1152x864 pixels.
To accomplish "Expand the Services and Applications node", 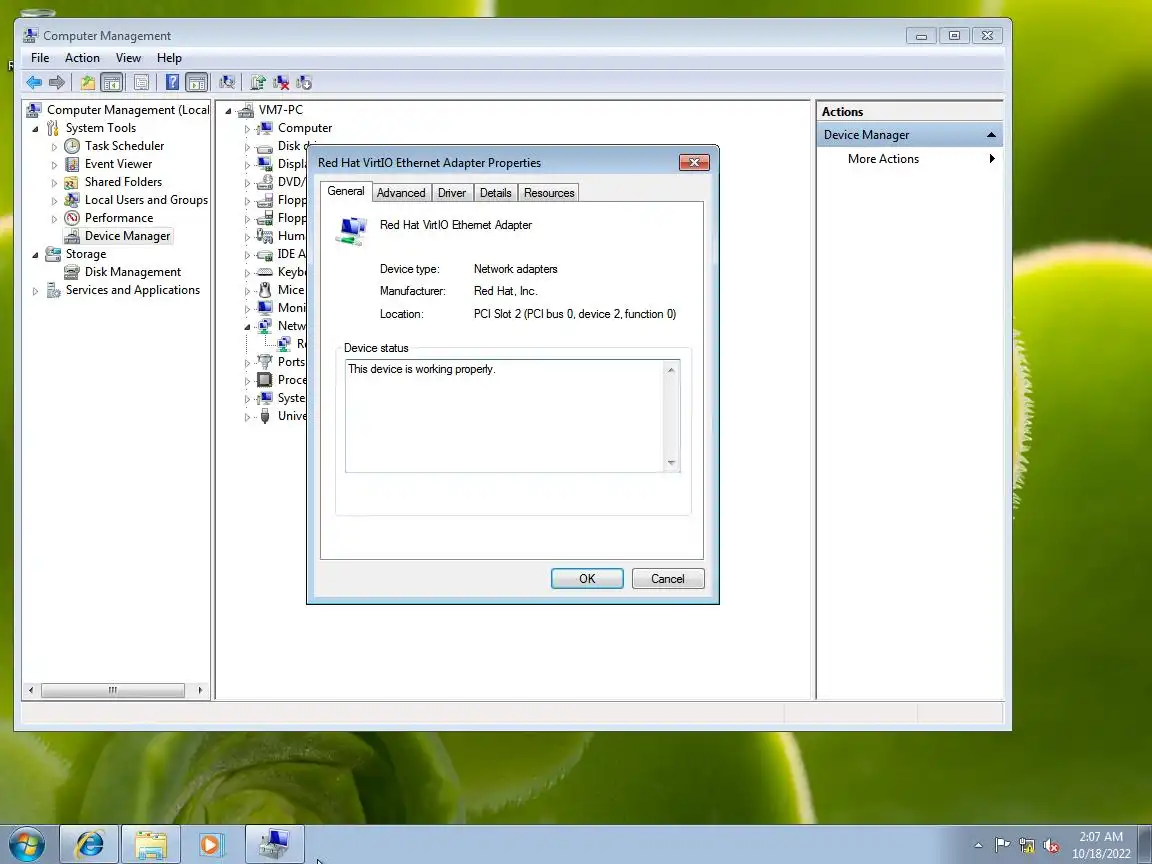I will [35, 291].
